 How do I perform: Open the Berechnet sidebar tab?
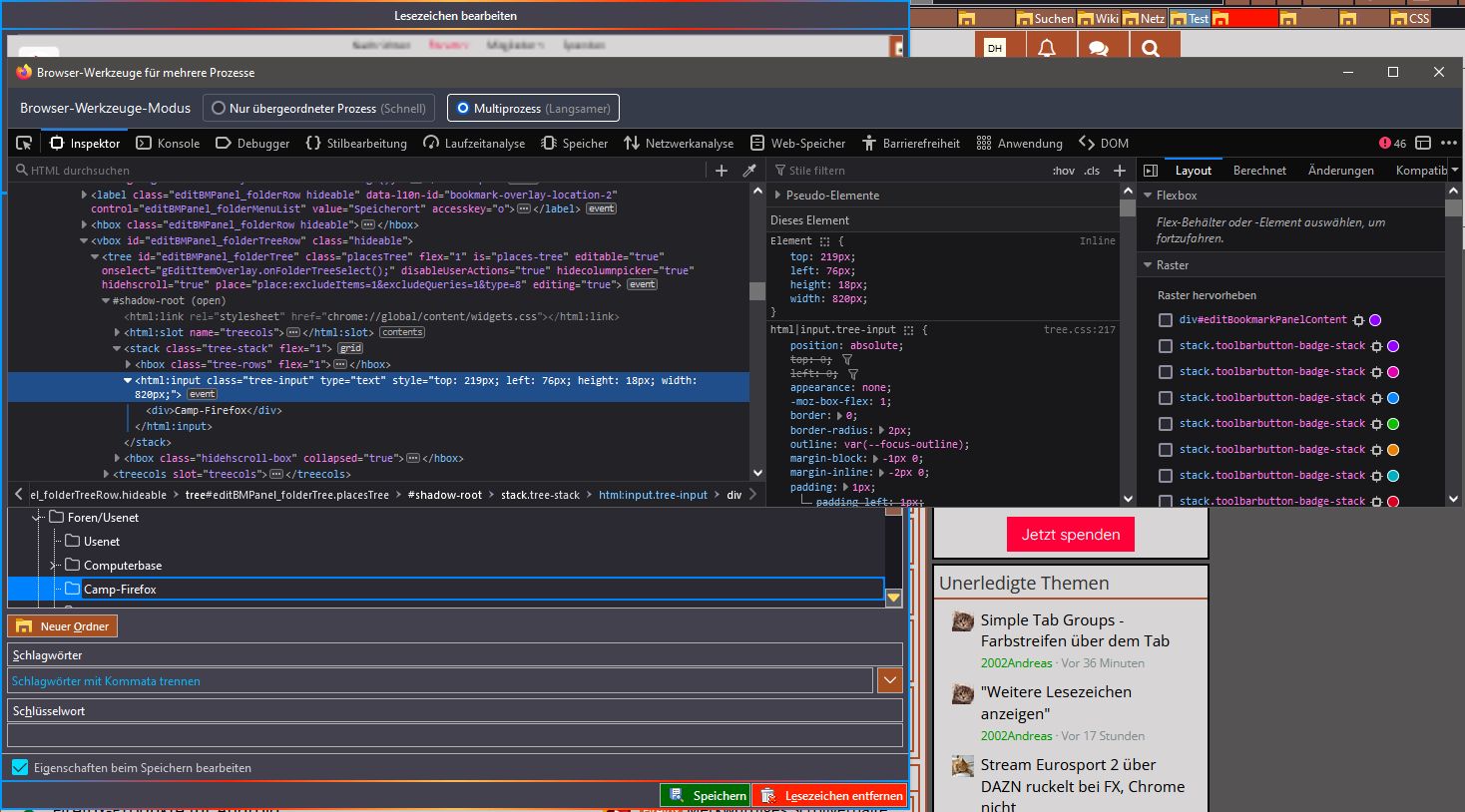click(x=1259, y=171)
